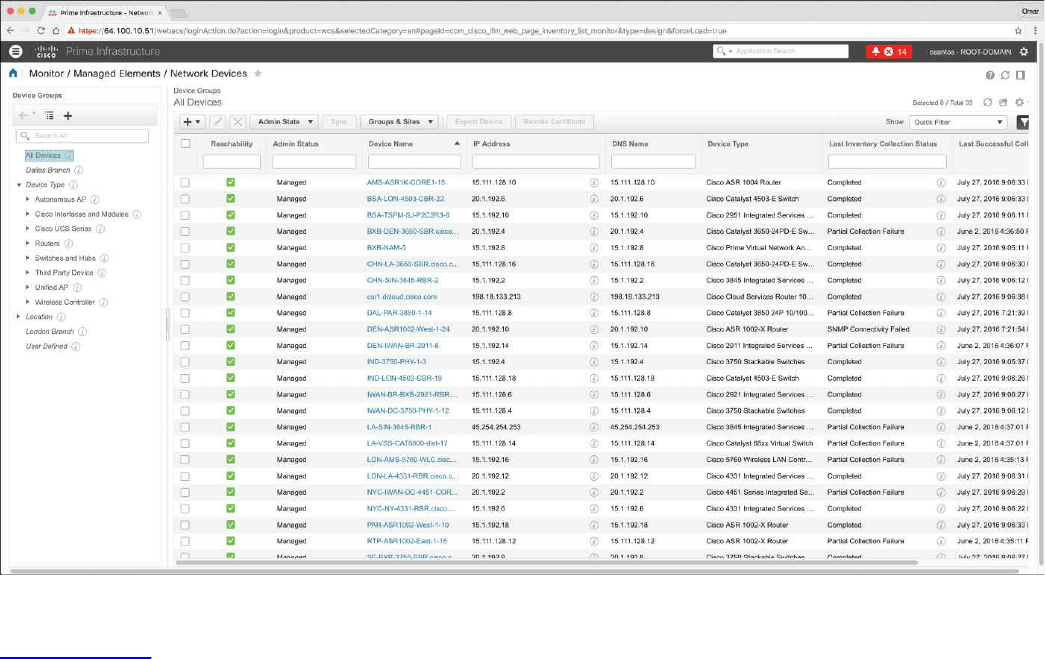Open the hamburger navigation menu

pyautogui.click(x=15, y=51)
